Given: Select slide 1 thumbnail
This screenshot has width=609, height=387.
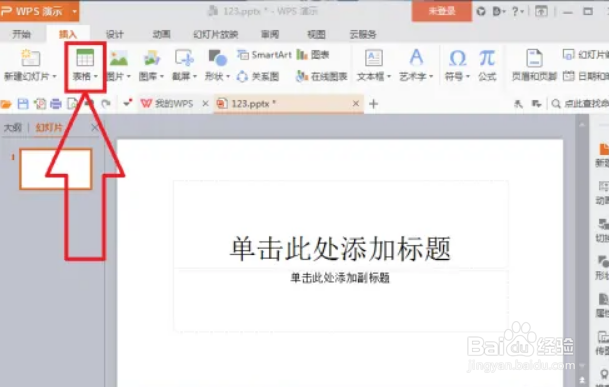Looking at the screenshot, I should (56, 169).
